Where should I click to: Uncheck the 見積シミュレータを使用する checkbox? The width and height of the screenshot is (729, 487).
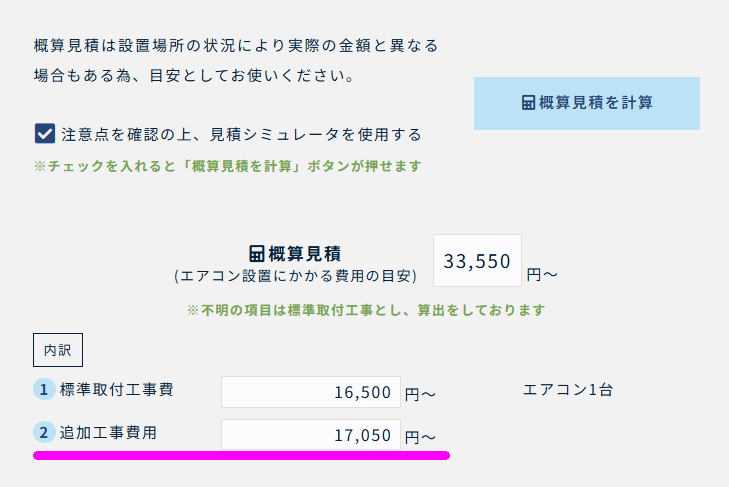click(45, 134)
